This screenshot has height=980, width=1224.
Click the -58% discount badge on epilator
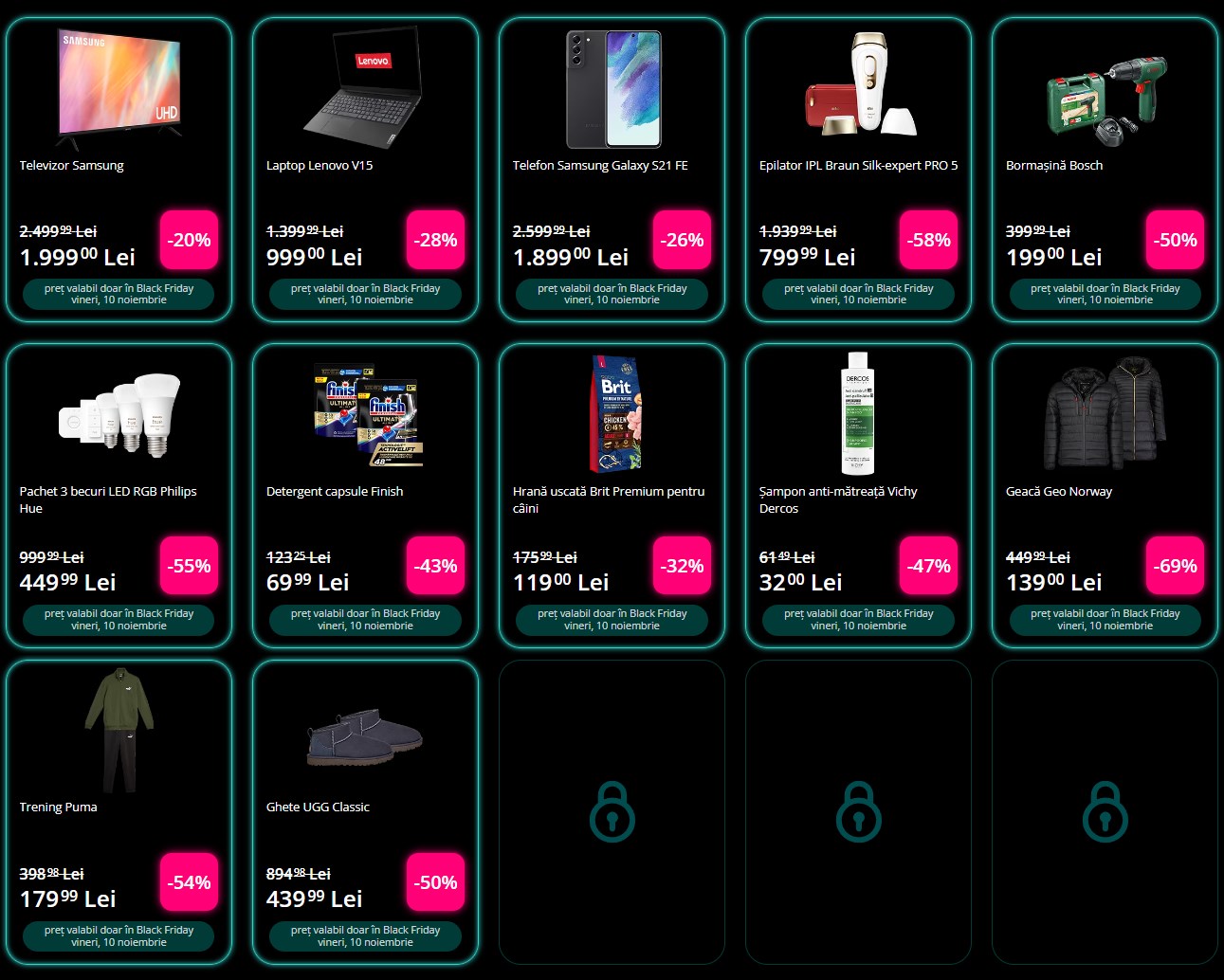point(928,240)
